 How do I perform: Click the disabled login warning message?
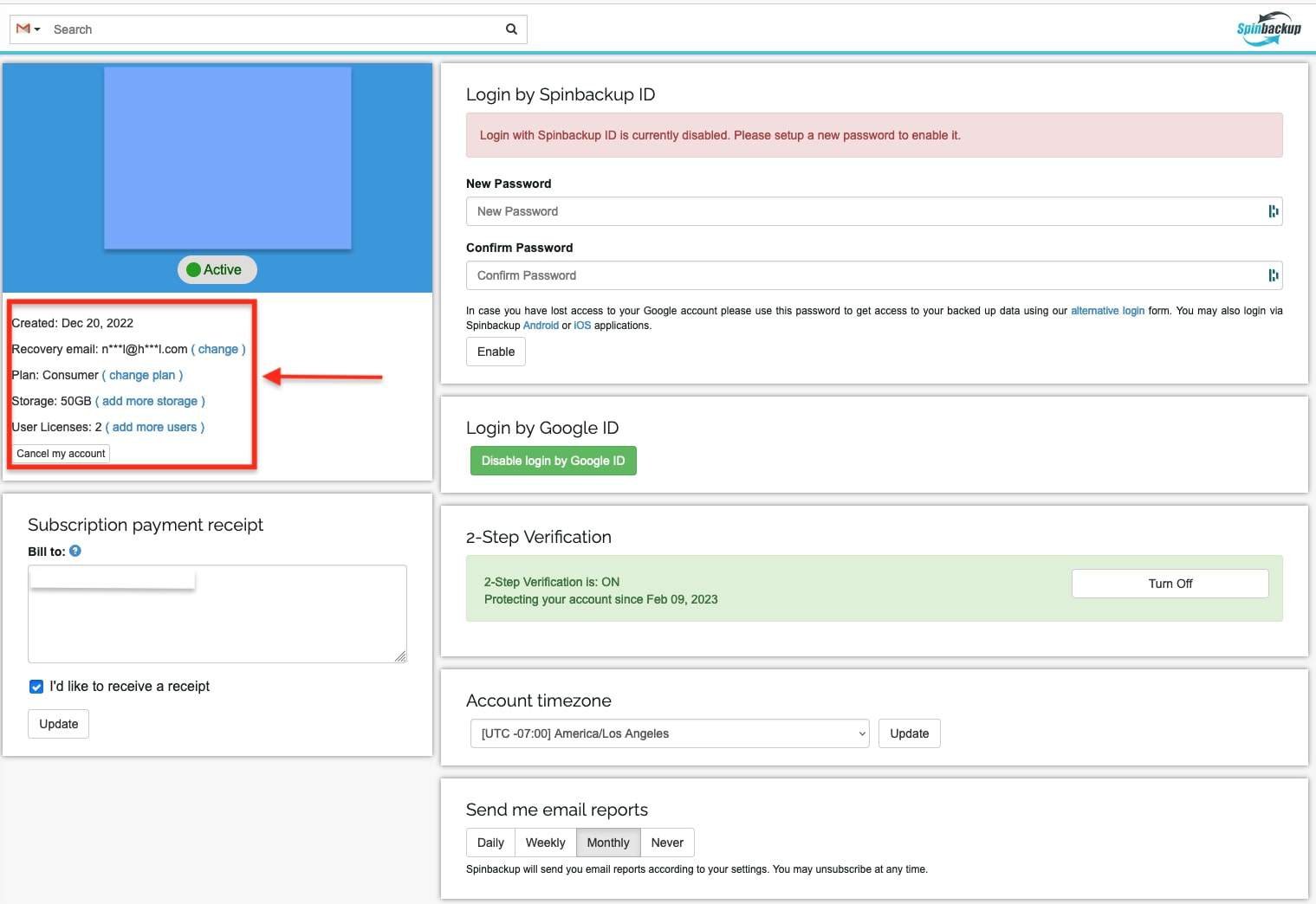pyautogui.click(x=874, y=135)
